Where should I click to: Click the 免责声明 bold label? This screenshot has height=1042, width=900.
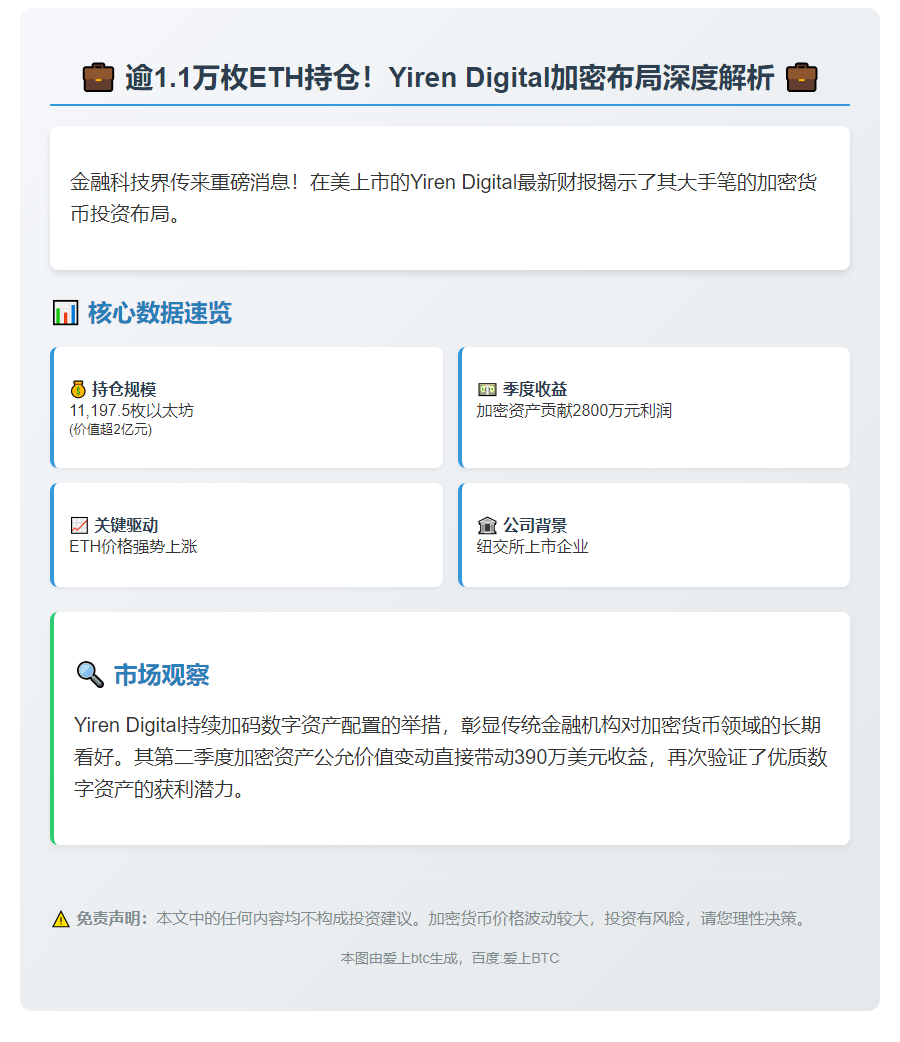[x=112, y=918]
